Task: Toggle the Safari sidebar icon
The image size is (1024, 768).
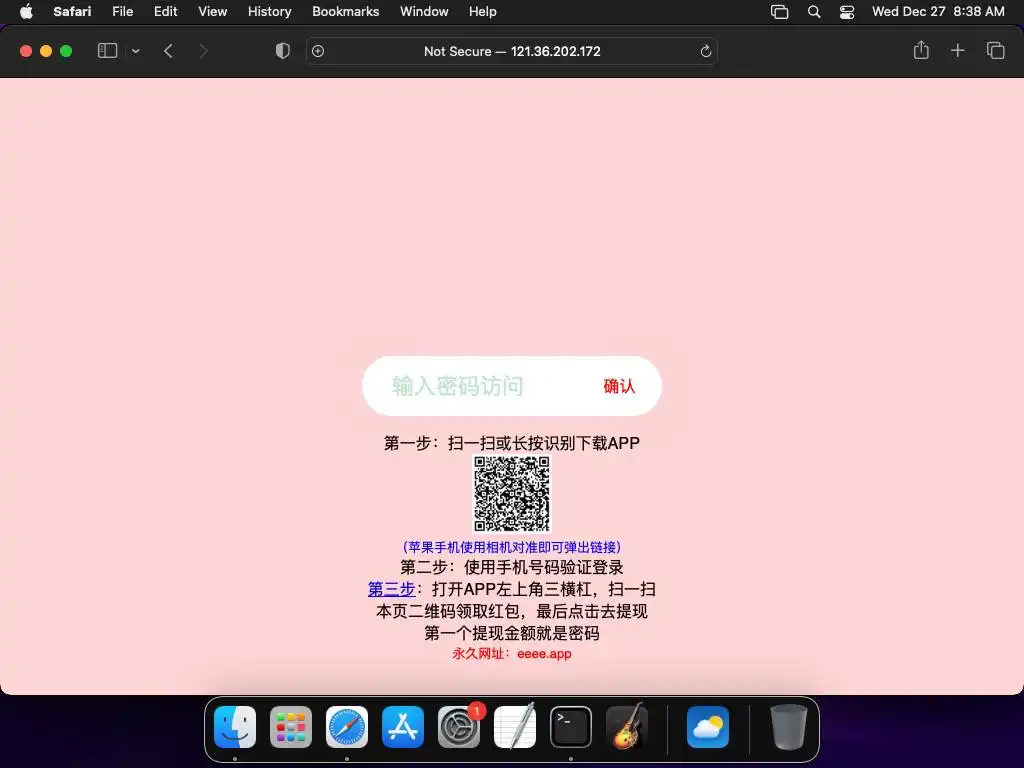Action: tap(107, 51)
